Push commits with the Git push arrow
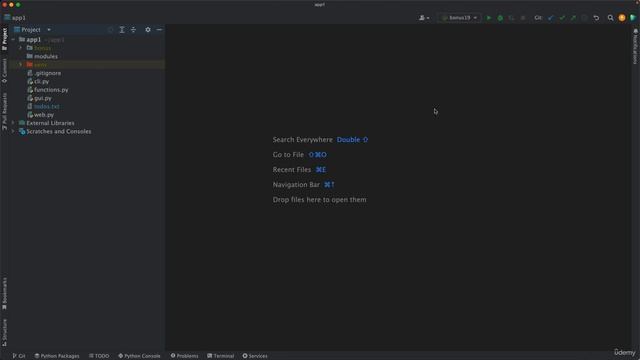Screen dimensions: 640x360 pyautogui.click(x=573, y=18)
